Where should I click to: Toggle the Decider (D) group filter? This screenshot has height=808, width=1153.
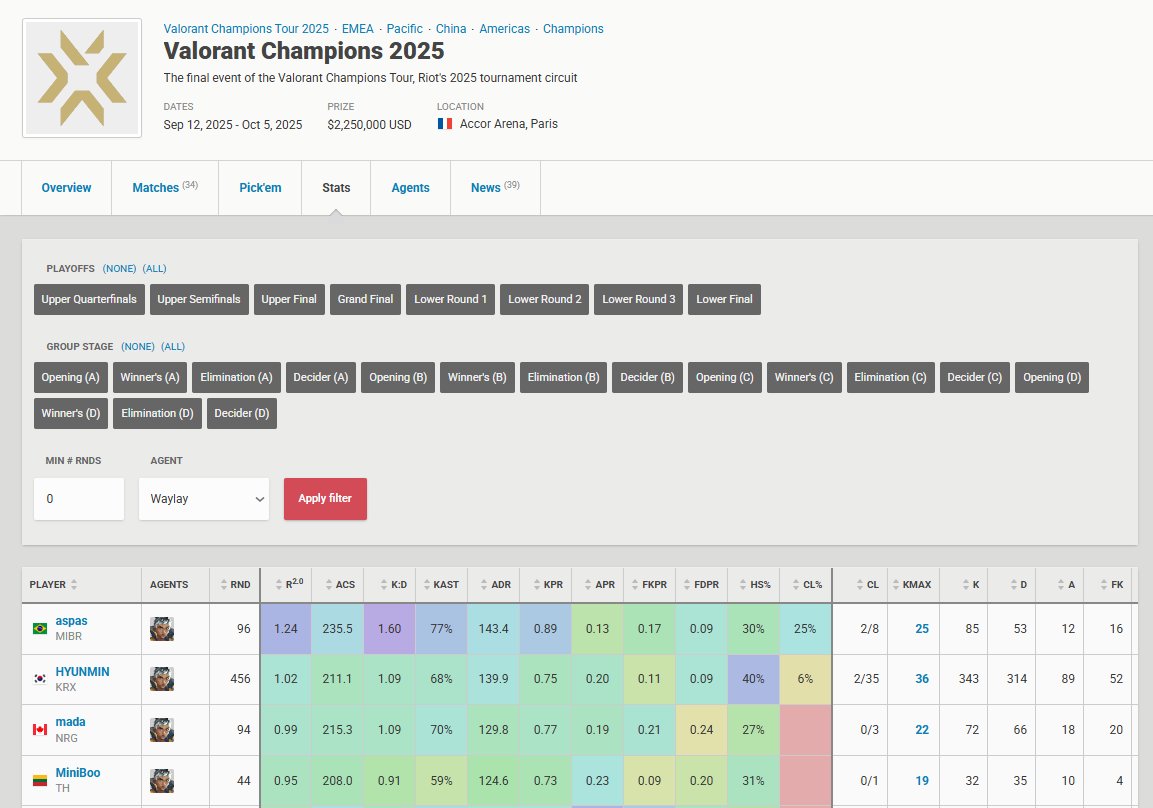click(x=242, y=413)
